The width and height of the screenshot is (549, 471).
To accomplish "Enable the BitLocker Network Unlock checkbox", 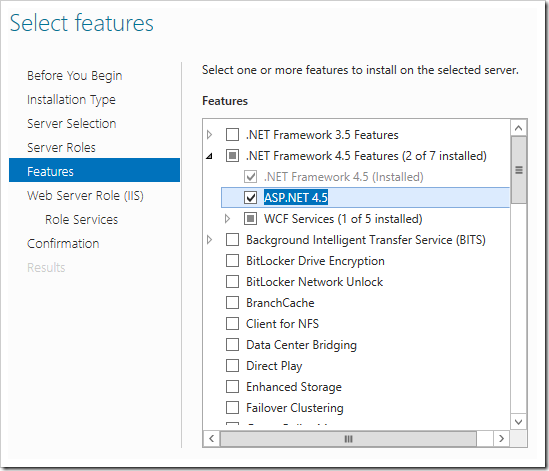I will point(232,282).
